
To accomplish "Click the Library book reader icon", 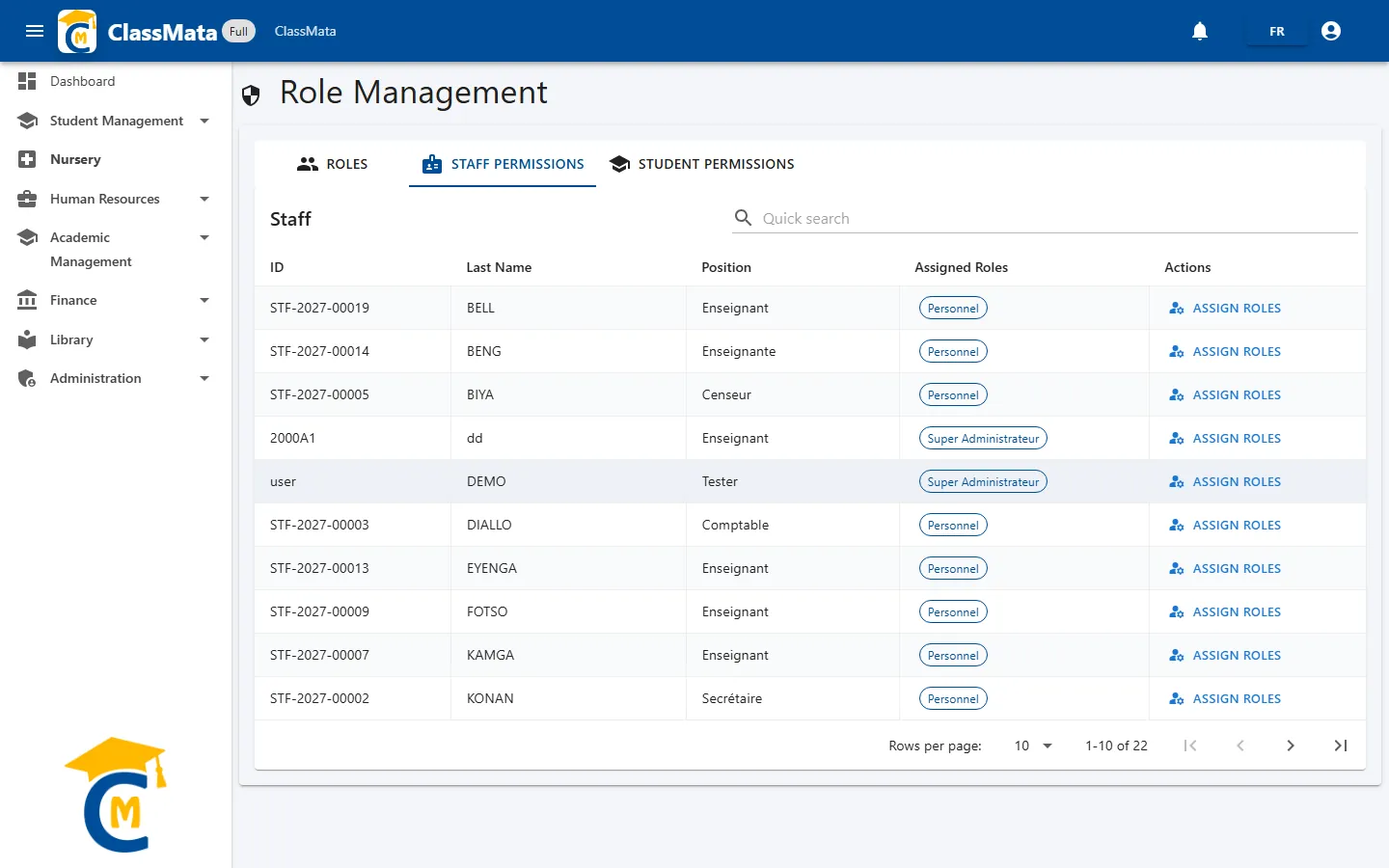I will (x=27, y=339).
